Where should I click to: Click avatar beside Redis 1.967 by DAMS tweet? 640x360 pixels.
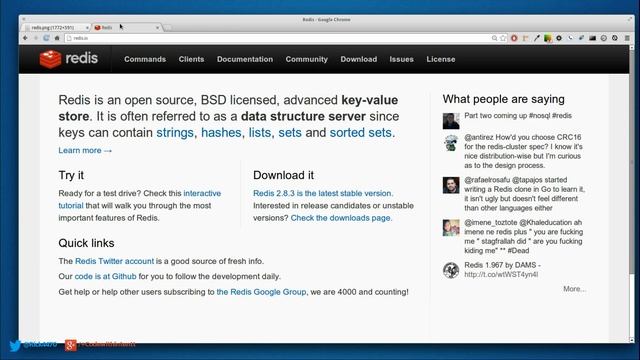pyautogui.click(x=451, y=270)
